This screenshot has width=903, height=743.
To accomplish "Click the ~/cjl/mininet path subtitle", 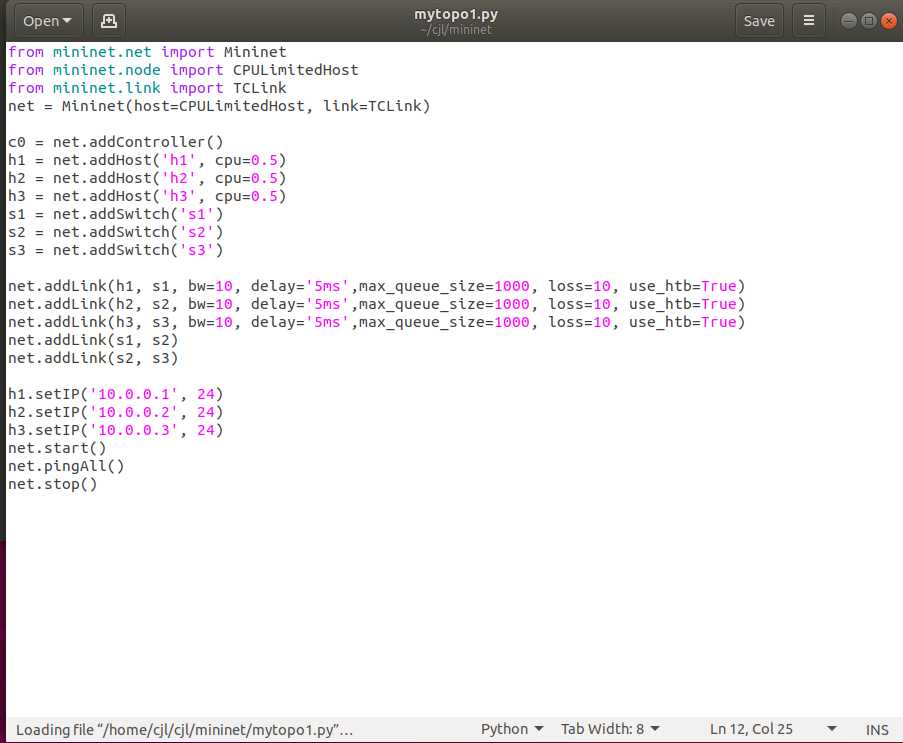I will 456,29.
